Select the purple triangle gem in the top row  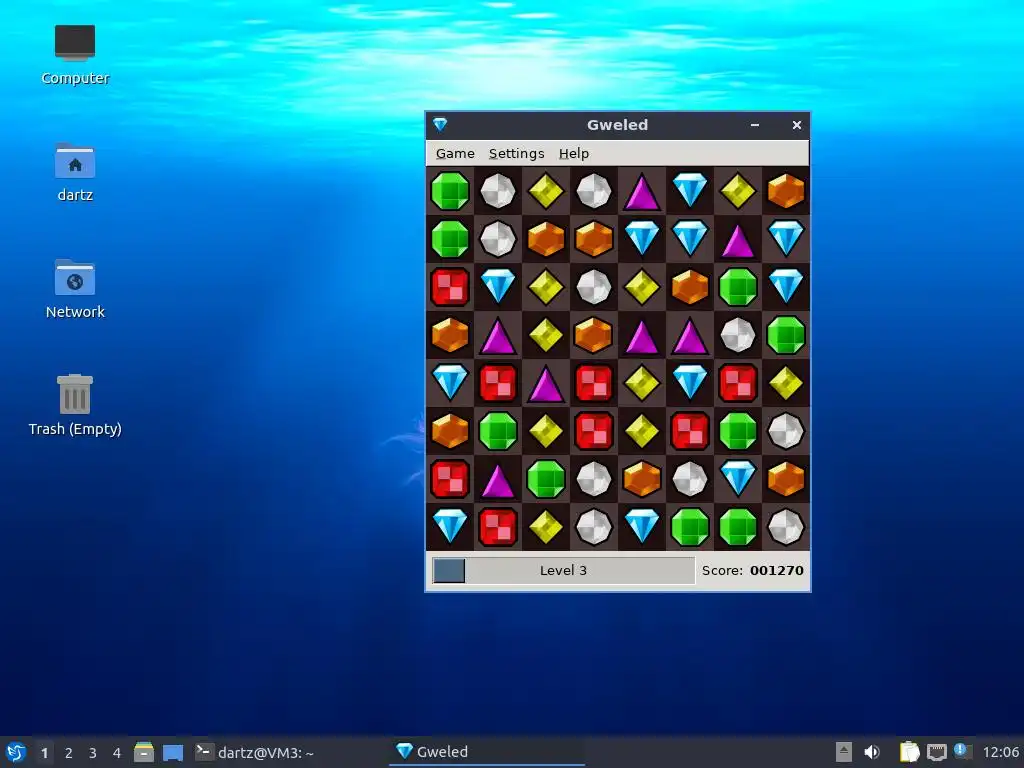pyautogui.click(x=641, y=191)
